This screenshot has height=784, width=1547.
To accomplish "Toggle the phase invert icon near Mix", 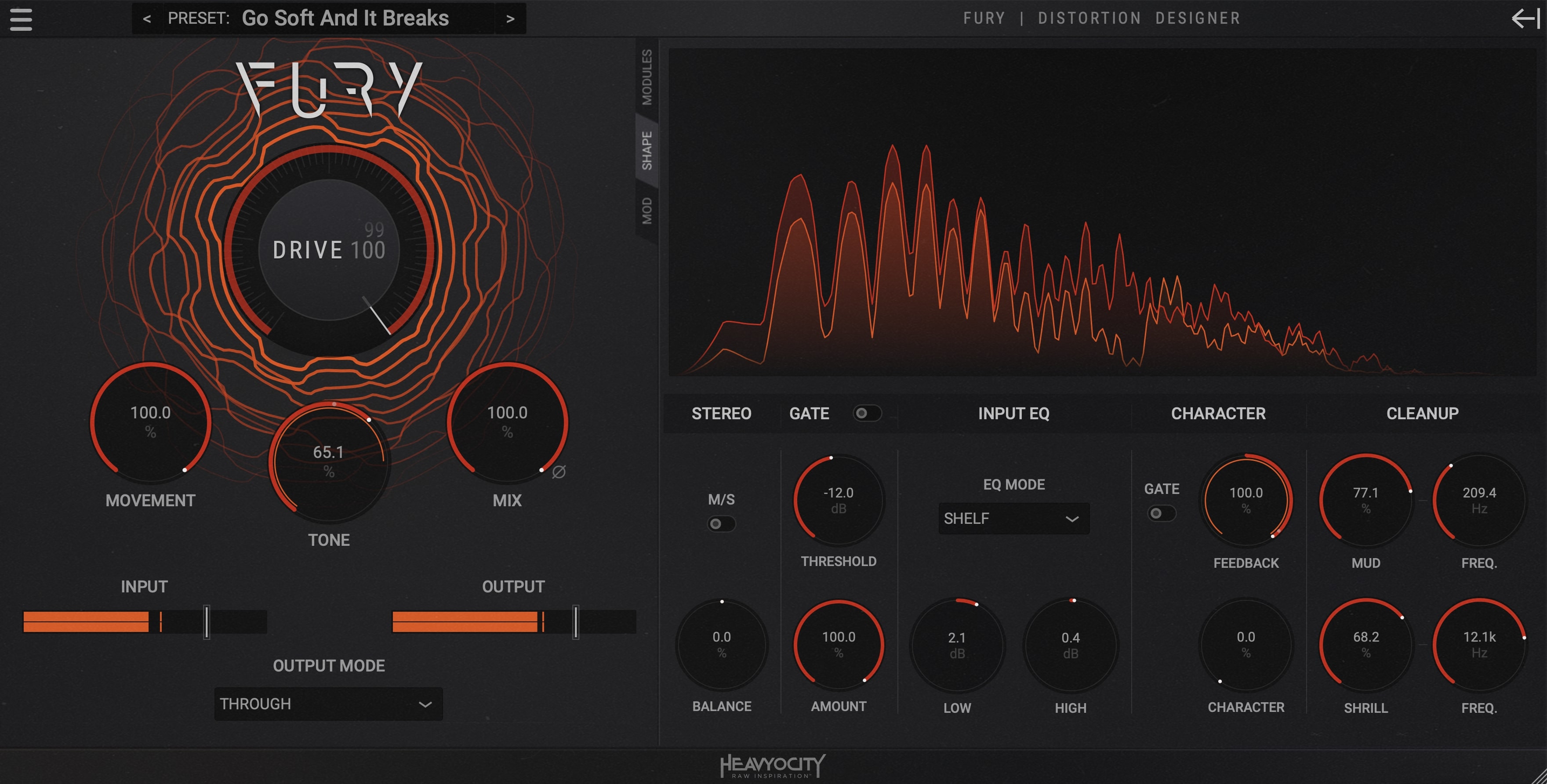I will (559, 472).
